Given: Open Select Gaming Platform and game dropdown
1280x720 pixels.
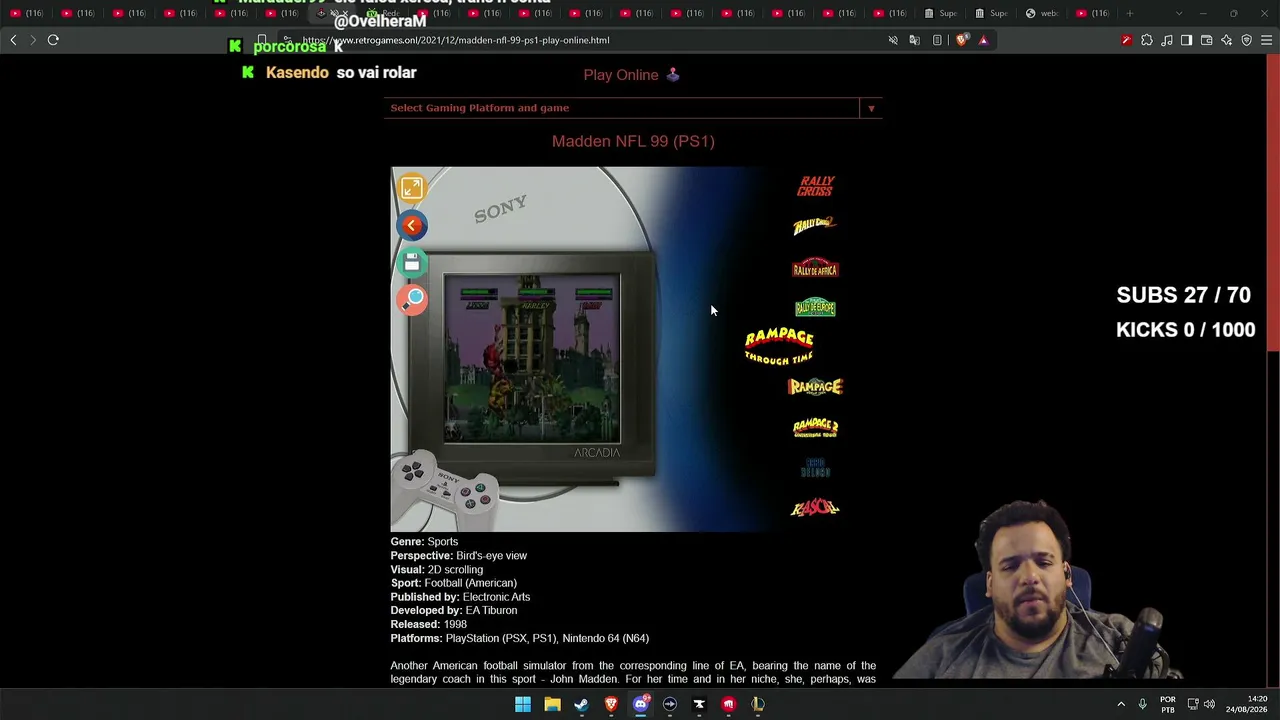Looking at the screenshot, I should point(633,108).
